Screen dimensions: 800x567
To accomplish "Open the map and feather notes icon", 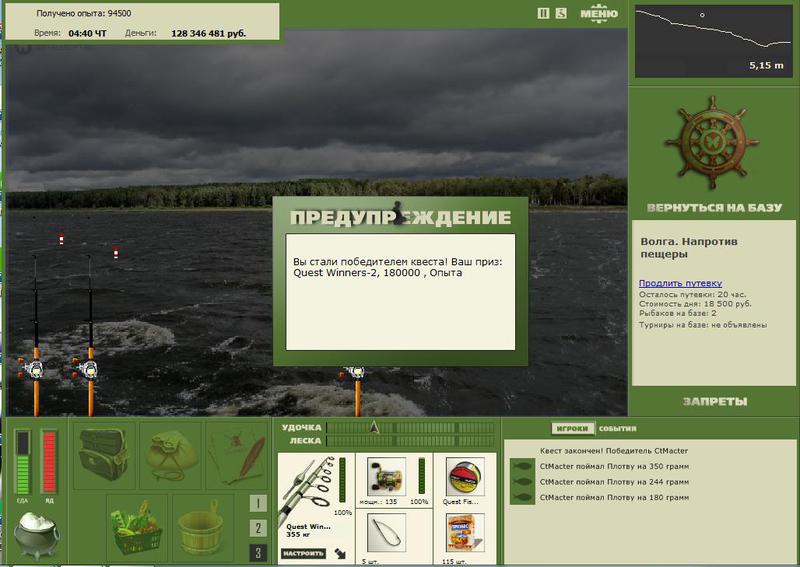I will pos(237,455).
